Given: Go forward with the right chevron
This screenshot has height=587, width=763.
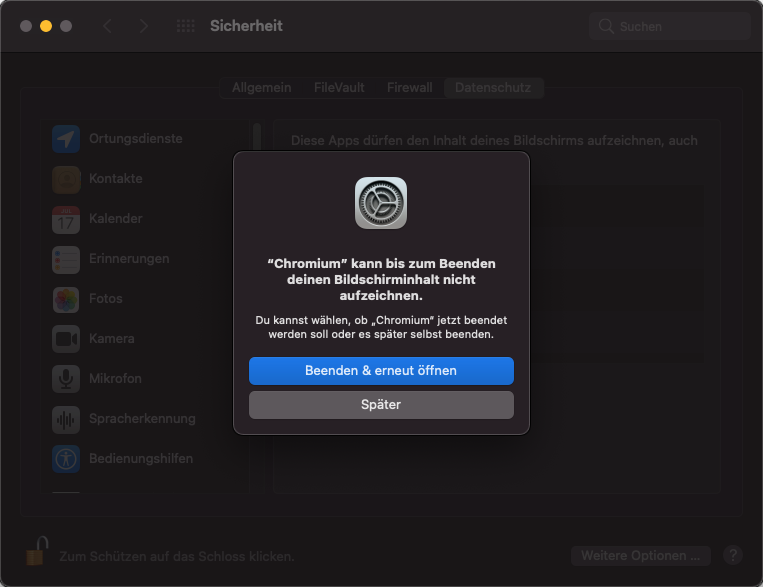Looking at the screenshot, I should (x=143, y=26).
